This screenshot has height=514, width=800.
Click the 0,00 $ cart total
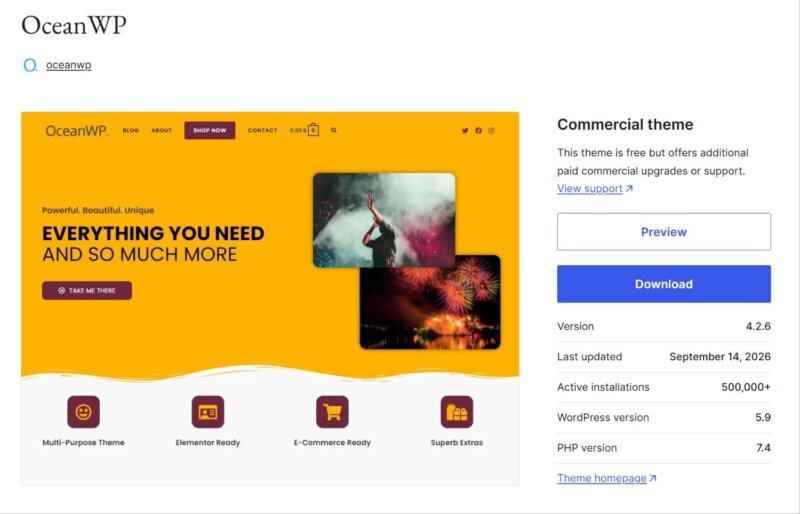click(x=298, y=131)
